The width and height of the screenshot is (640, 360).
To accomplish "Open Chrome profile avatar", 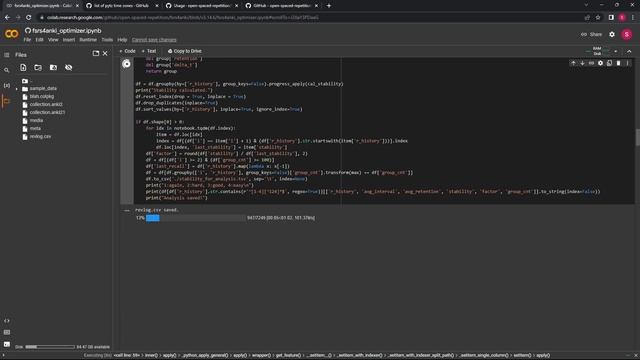I will click(622, 18).
